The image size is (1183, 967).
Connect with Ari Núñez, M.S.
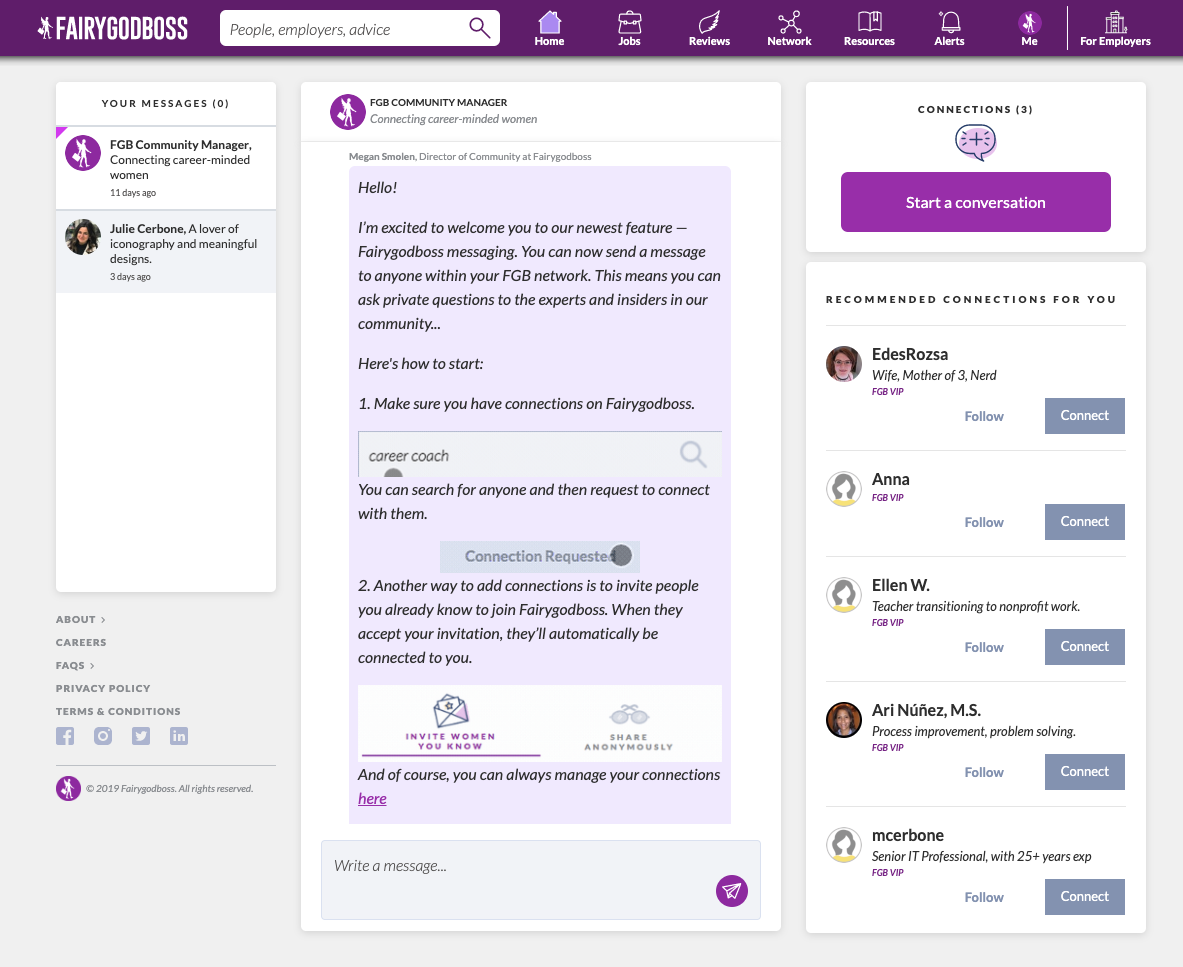1084,772
